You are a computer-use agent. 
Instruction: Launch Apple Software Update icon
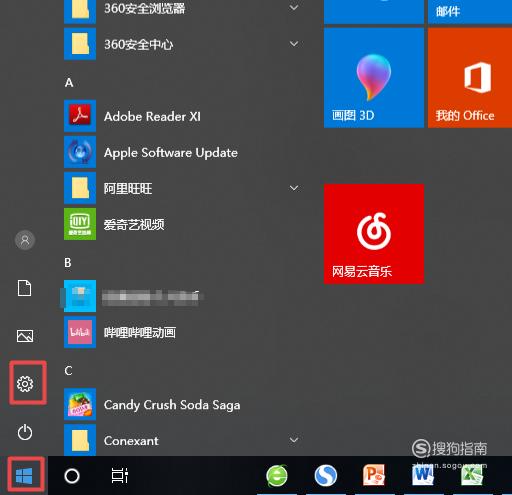[80, 152]
